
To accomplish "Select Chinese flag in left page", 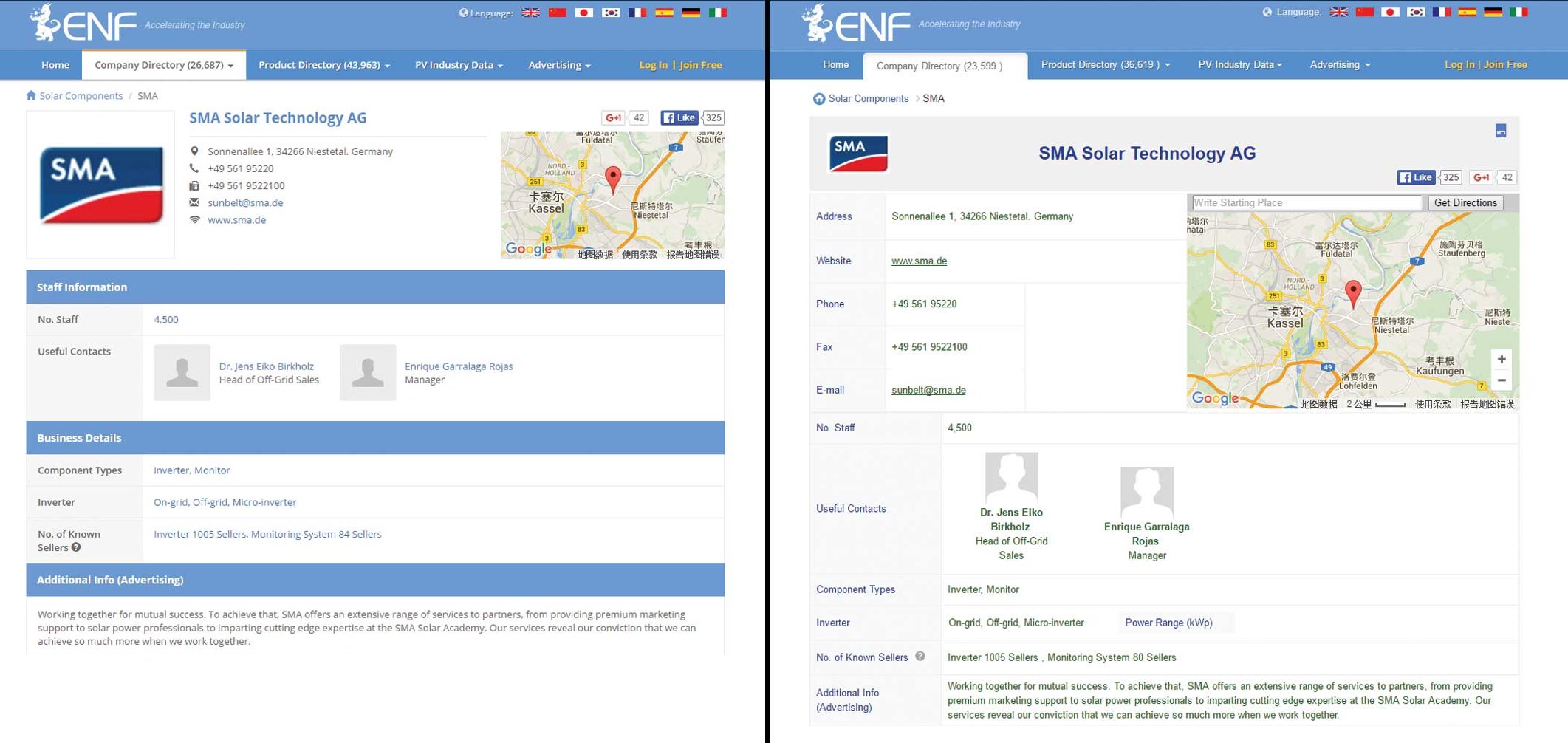I will coord(558,13).
